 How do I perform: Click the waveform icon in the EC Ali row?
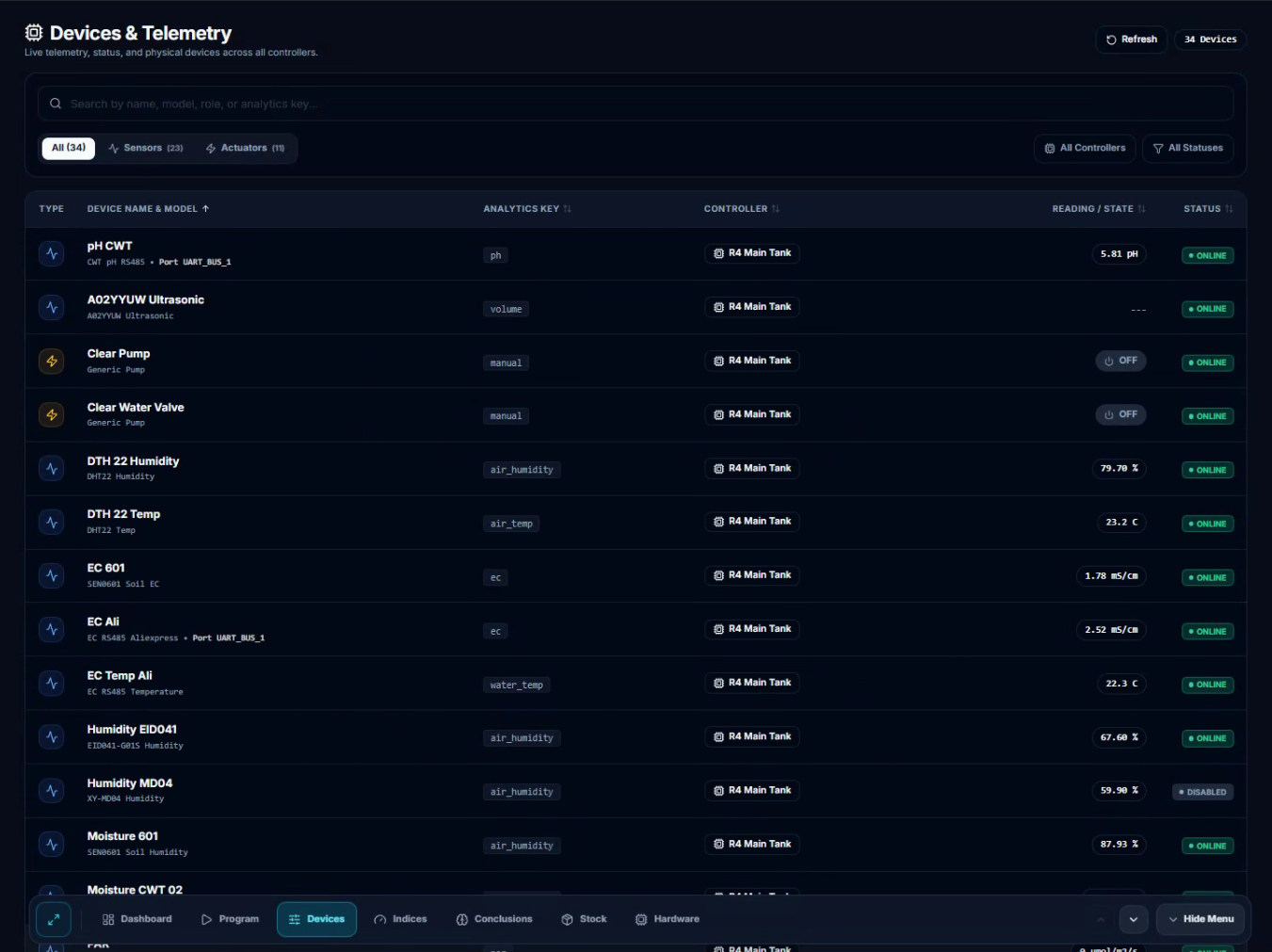tap(52, 629)
